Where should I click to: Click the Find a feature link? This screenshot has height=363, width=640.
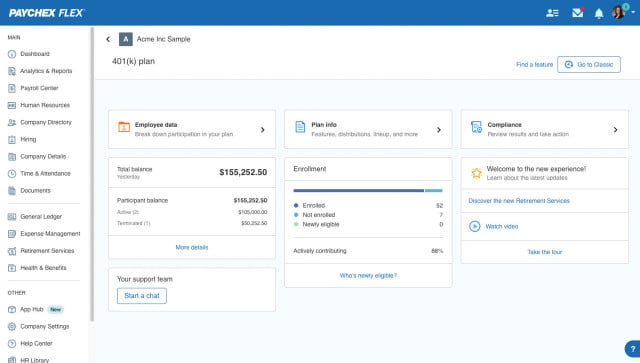coord(534,65)
